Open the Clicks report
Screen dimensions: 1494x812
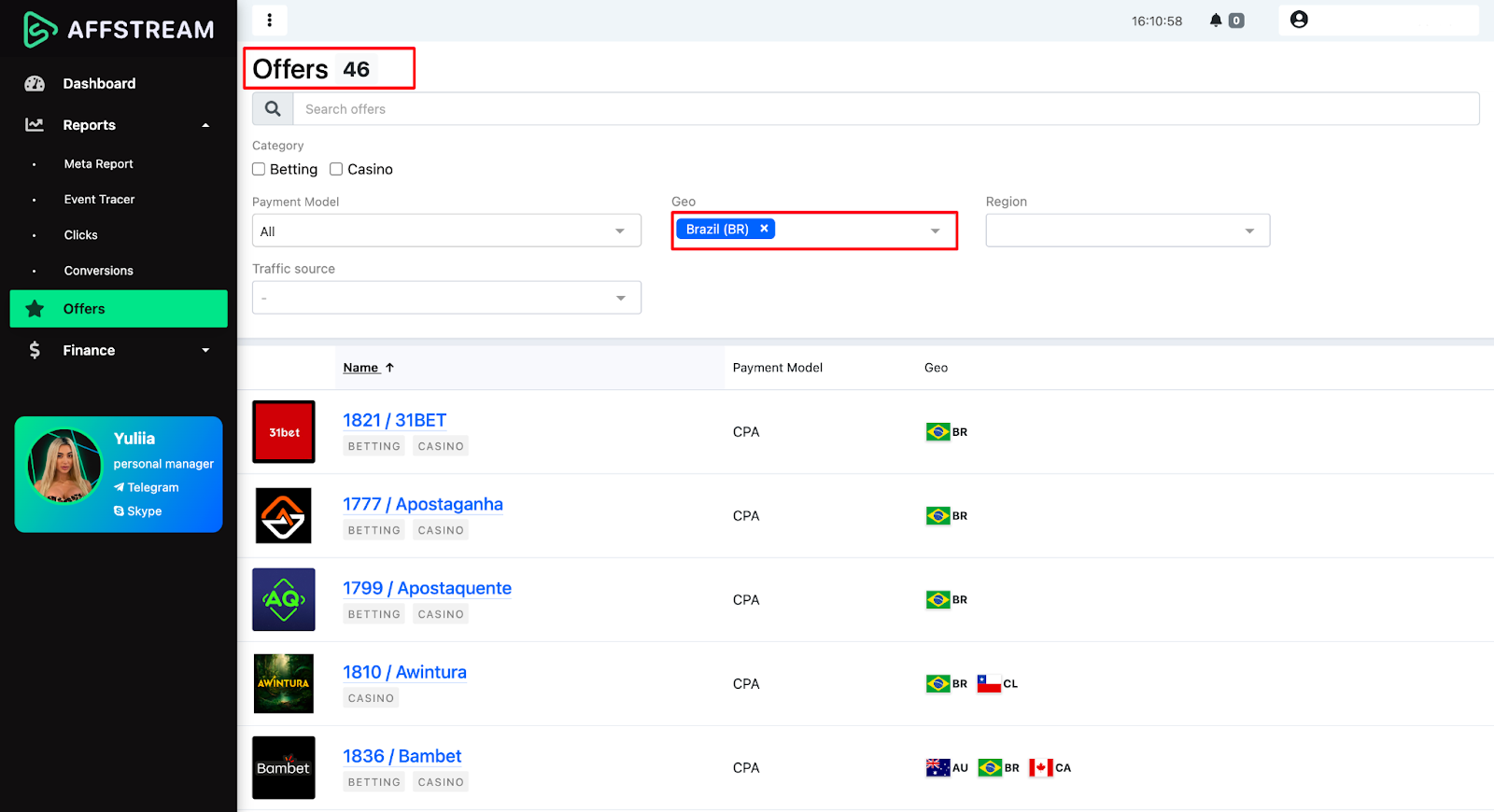tap(80, 235)
